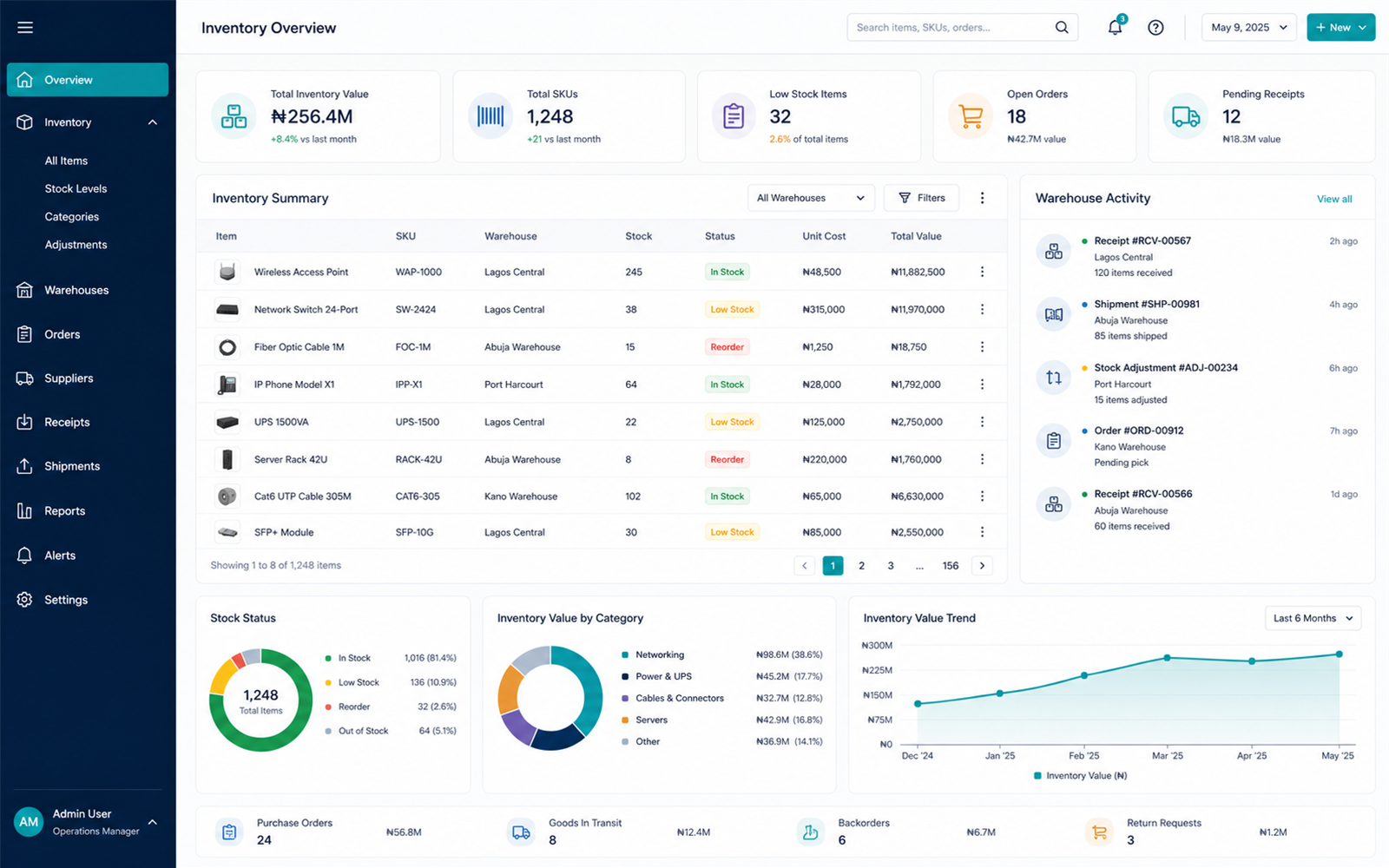Go to previous page arrow in pagination
This screenshot has height=868, width=1389.
pyautogui.click(x=804, y=566)
